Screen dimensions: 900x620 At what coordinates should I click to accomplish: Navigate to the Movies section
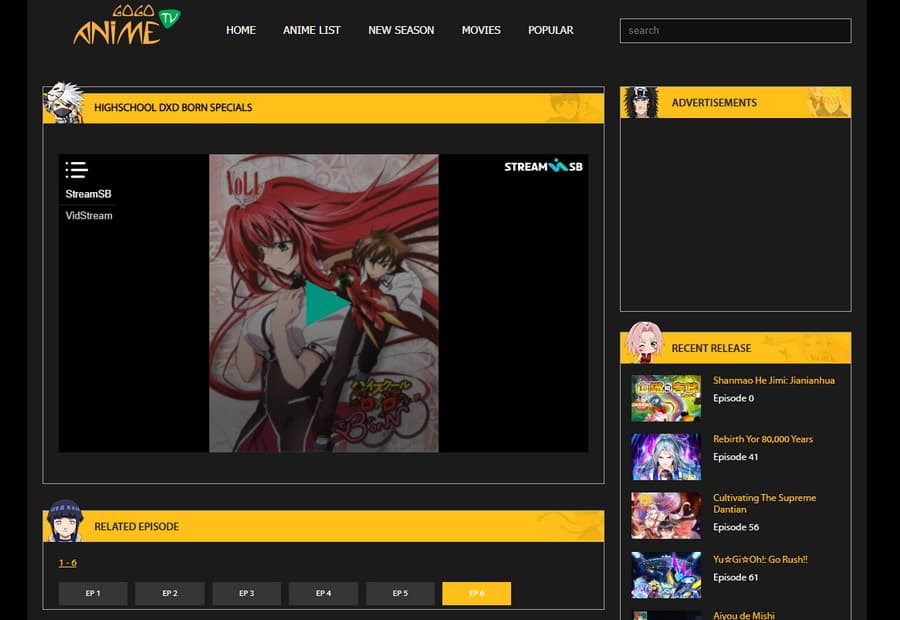[481, 30]
